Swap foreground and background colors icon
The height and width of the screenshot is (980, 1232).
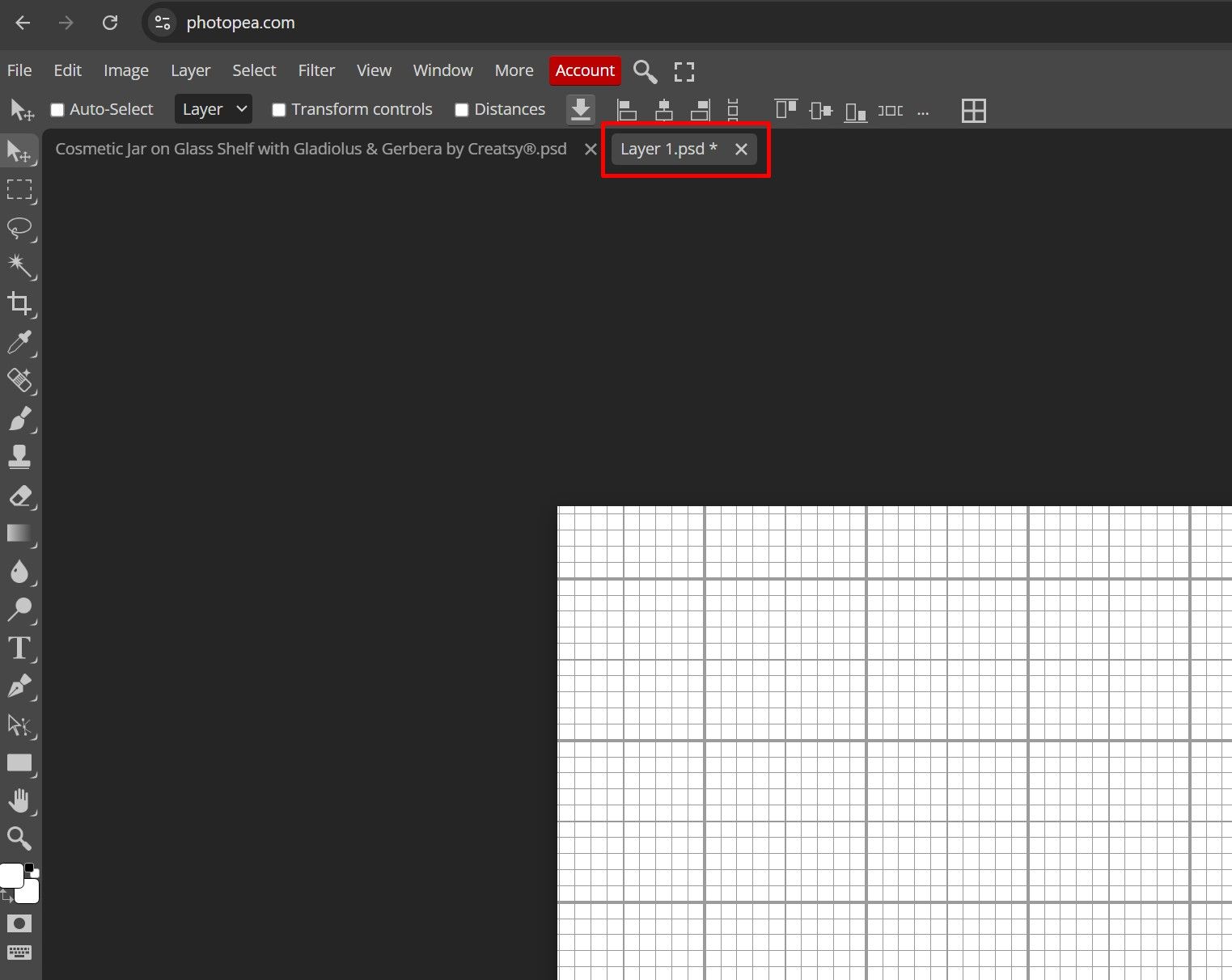tap(6, 896)
